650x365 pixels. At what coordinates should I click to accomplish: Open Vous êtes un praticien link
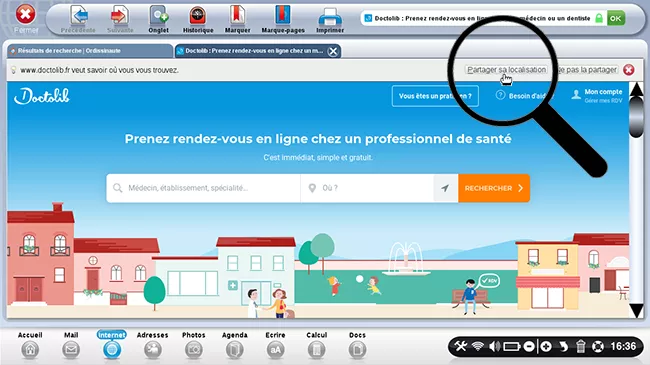tap(435, 96)
